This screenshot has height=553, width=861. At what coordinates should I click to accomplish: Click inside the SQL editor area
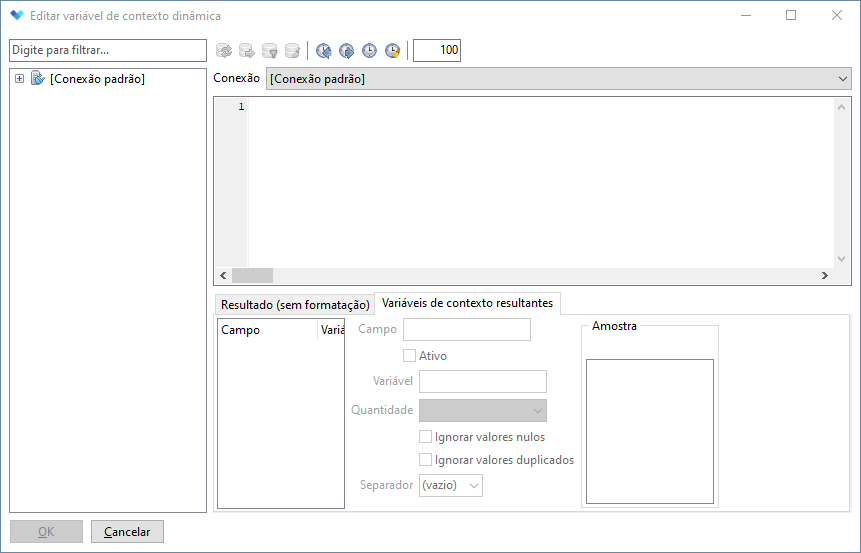[541, 183]
